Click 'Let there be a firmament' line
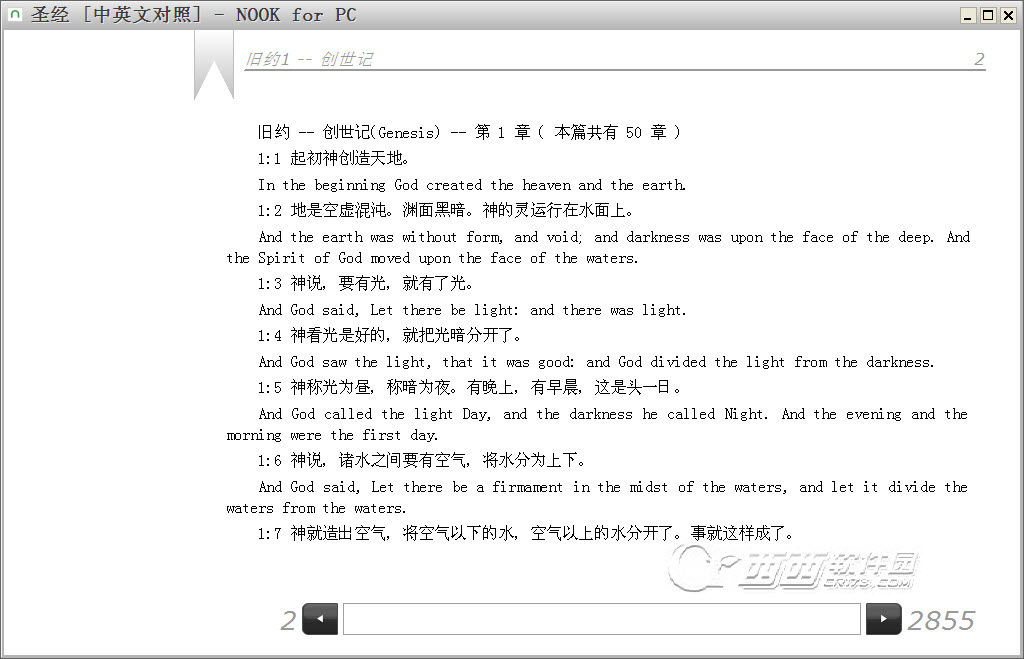 pos(613,487)
